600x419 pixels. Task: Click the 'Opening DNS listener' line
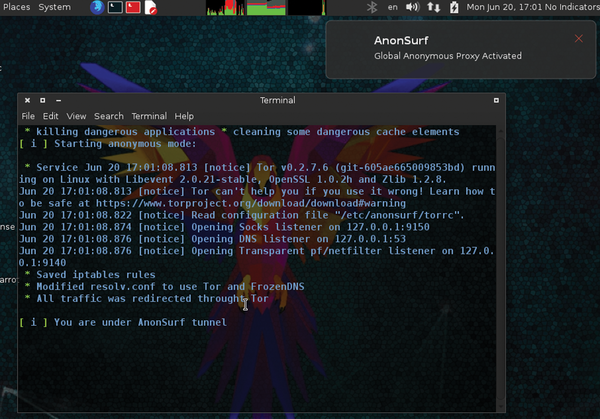212,239
